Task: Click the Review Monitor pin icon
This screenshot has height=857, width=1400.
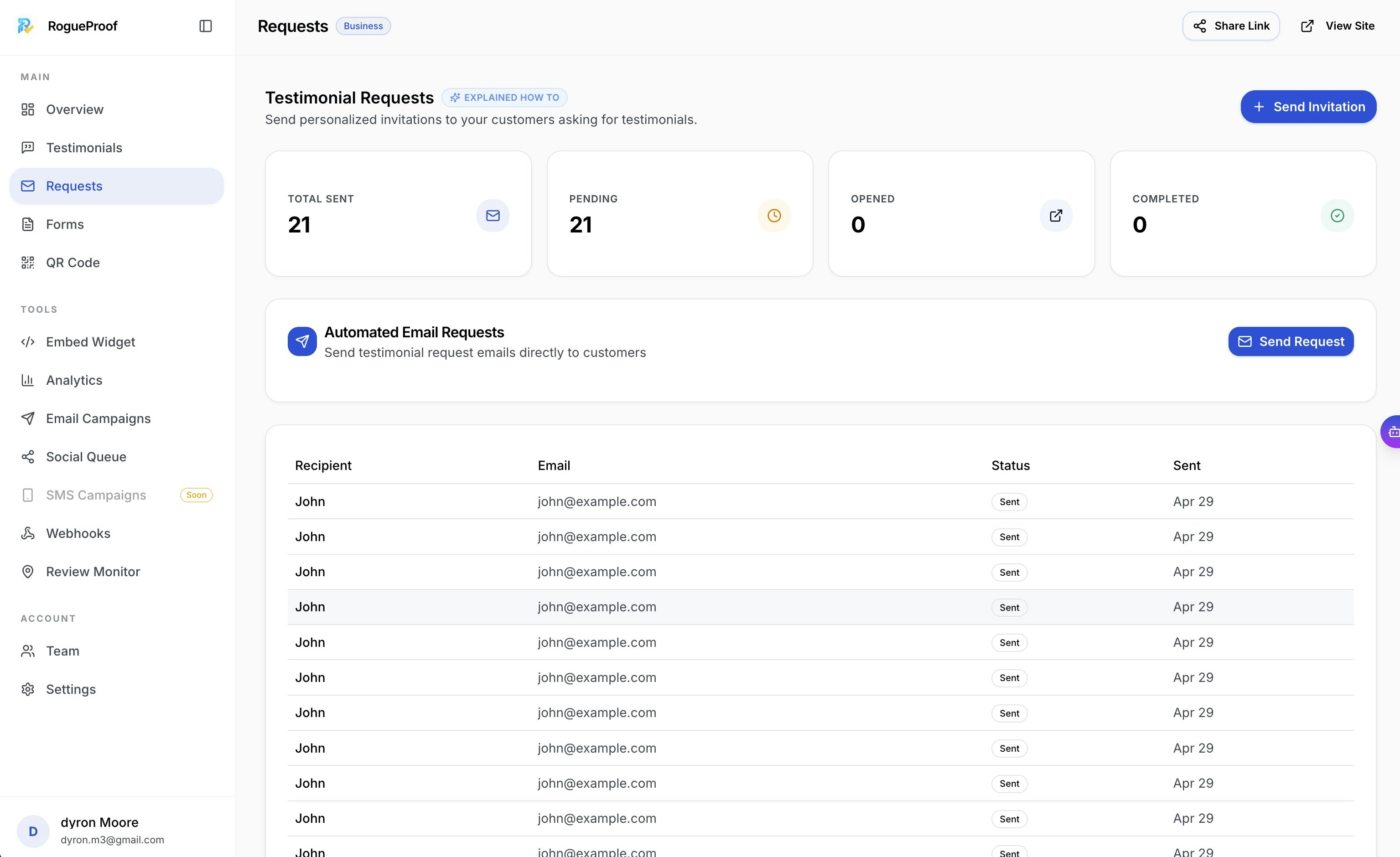Action: [28, 572]
